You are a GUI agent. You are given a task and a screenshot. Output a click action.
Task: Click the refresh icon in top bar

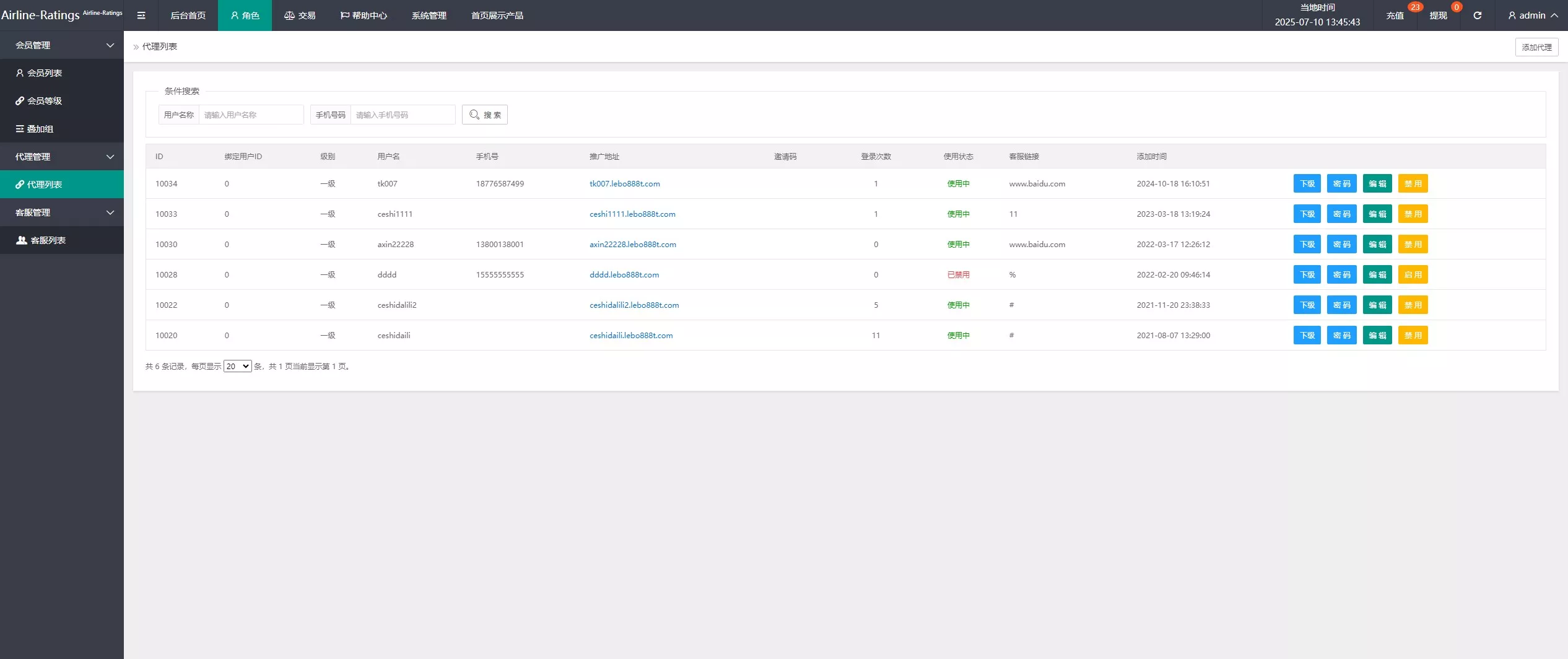click(x=1478, y=15)
